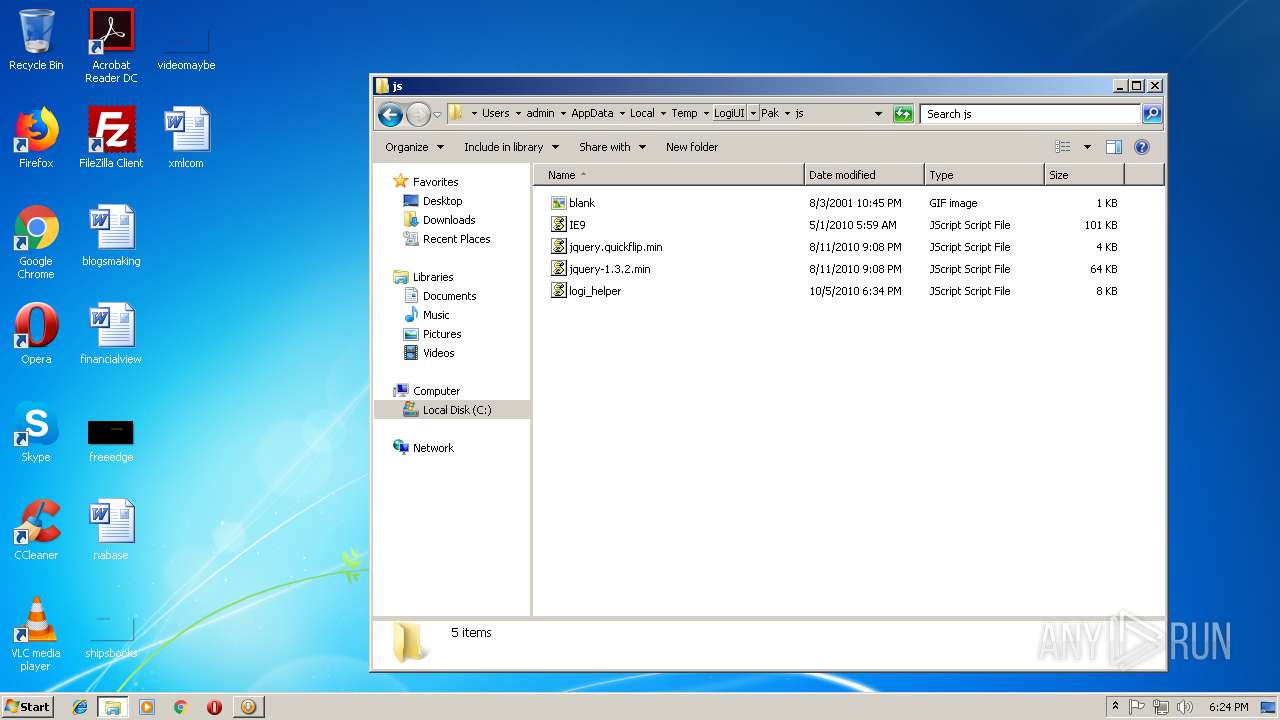Open the Share with dropdown

(x=612, y=147)
